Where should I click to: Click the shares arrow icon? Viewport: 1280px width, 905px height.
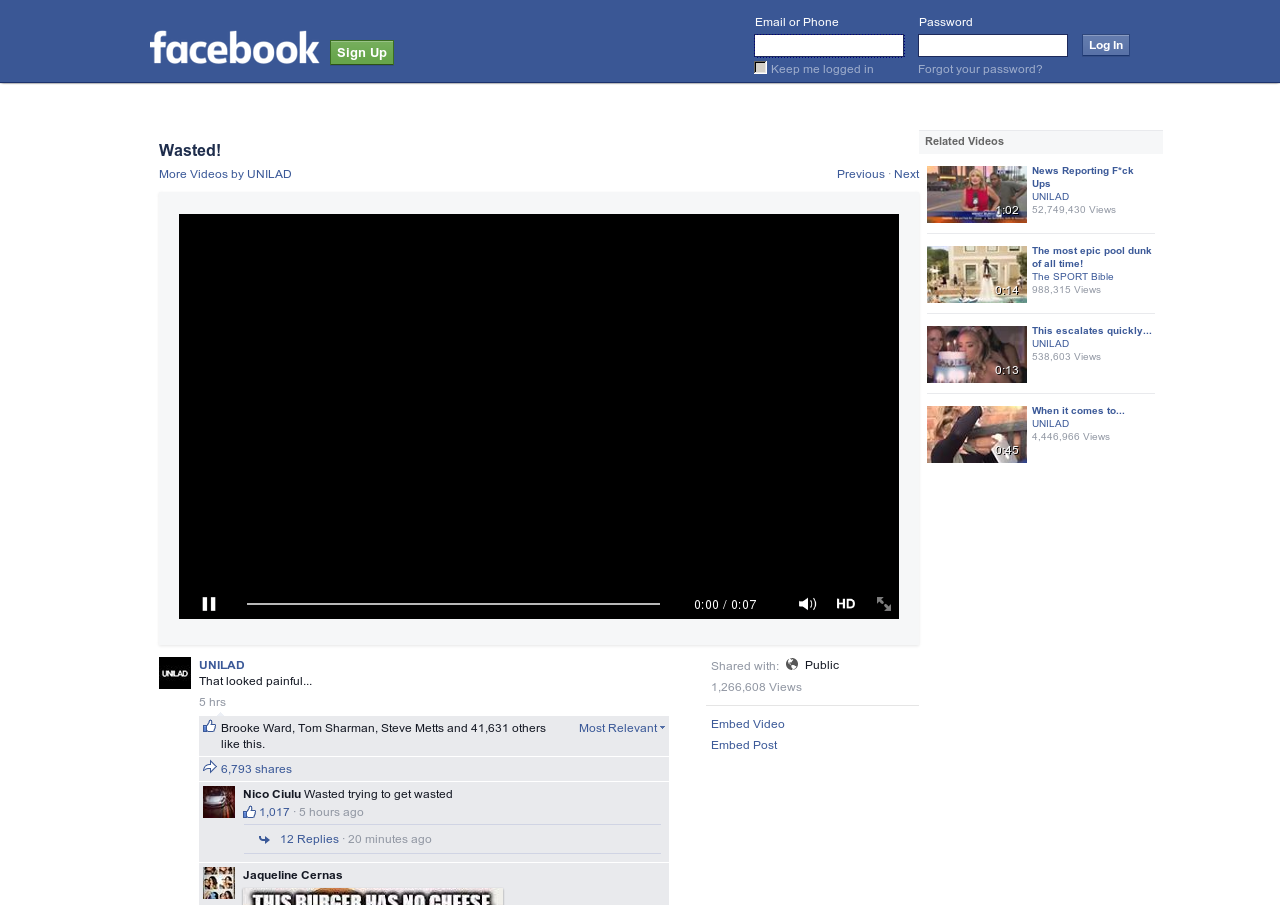[x=210, y=768]
